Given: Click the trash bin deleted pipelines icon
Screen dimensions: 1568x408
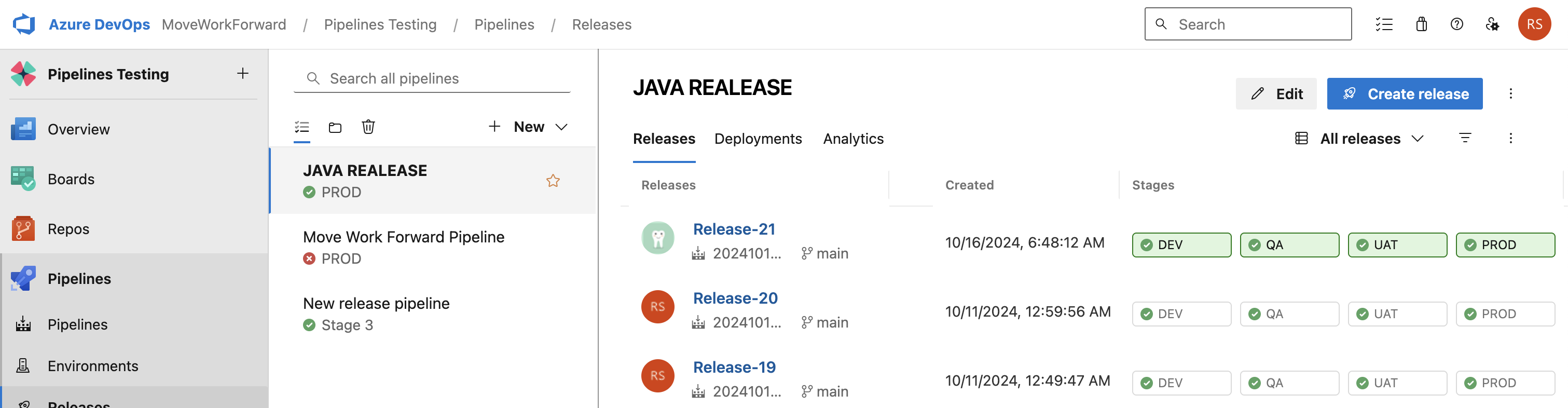Looking at the screenshot, I should 368,127.
